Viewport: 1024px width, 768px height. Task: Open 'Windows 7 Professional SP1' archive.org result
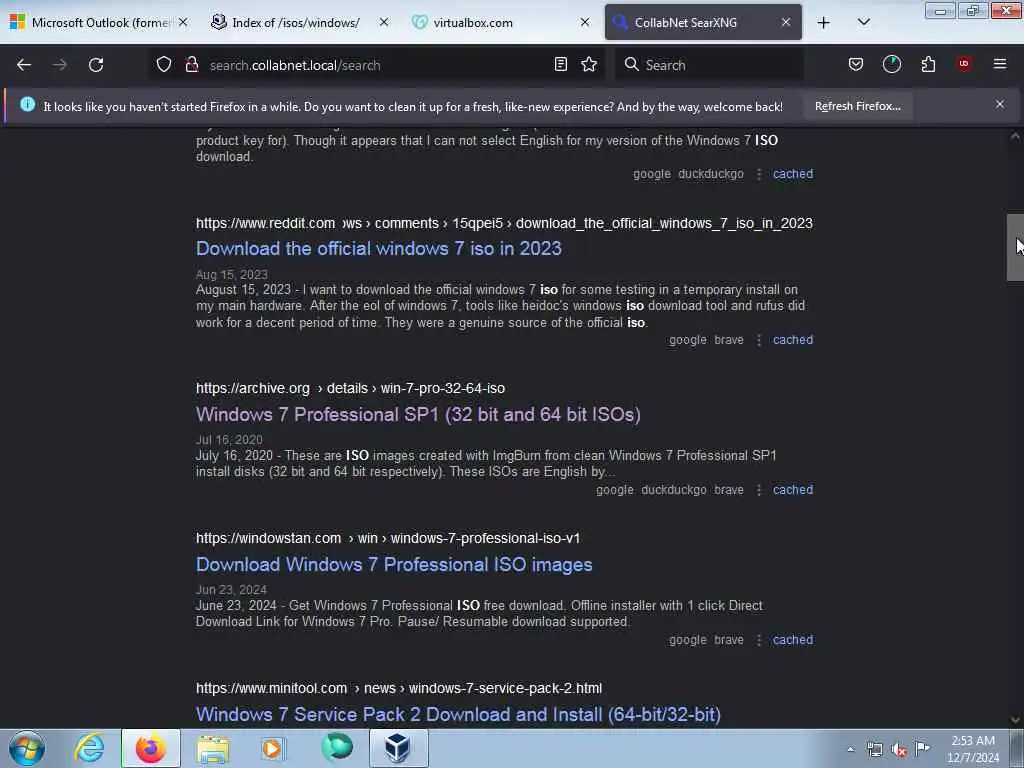(x=418, y=415)
